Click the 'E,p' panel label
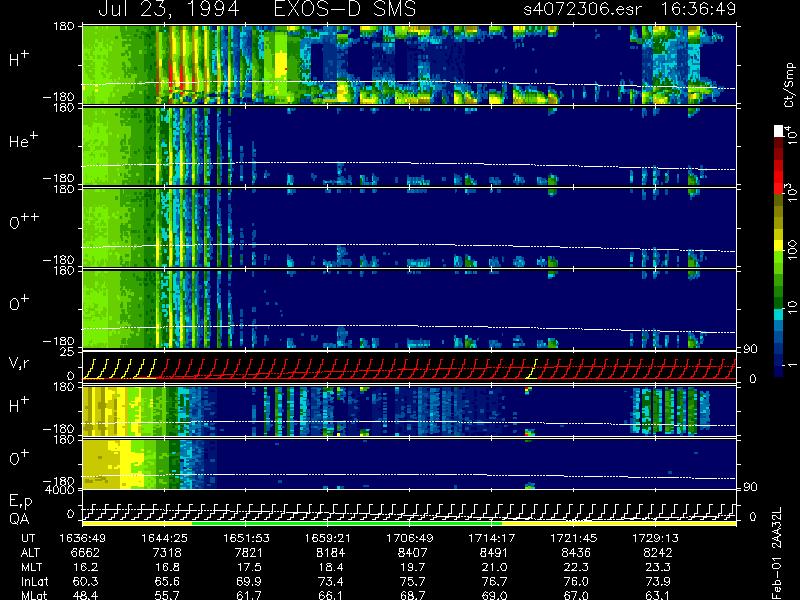Viewport: 800px width, 600px height. 20,502
